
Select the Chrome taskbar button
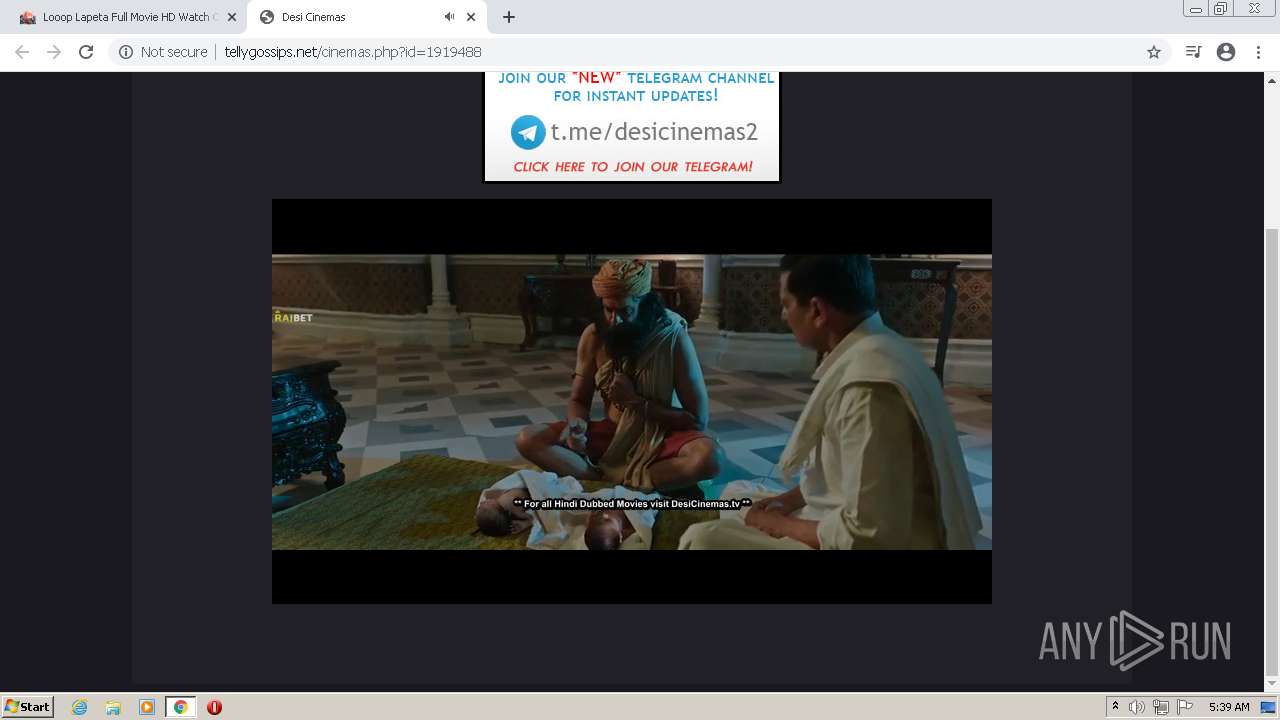point(181,707)
